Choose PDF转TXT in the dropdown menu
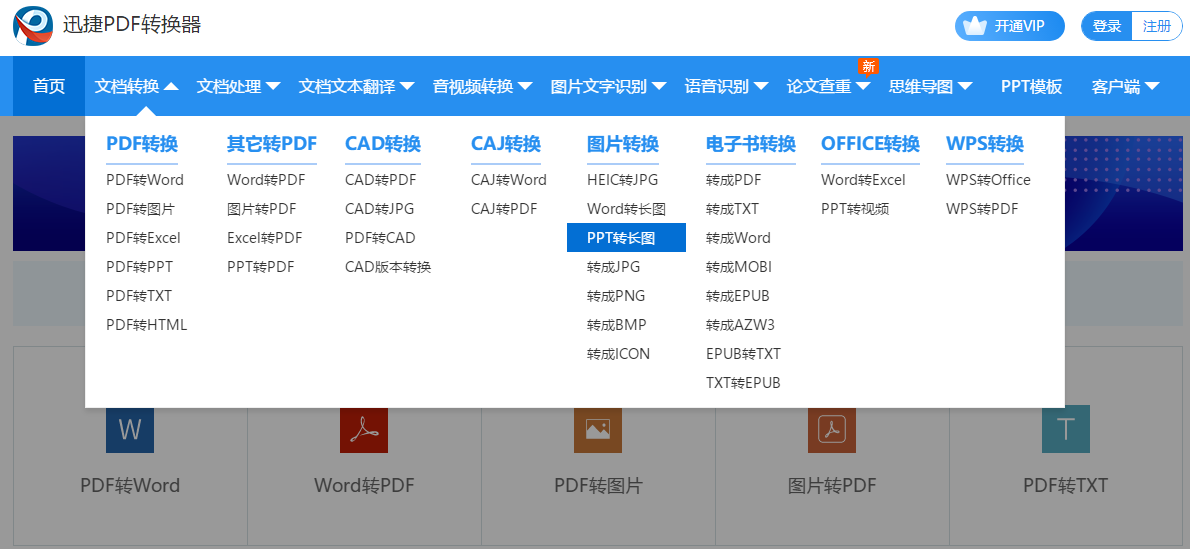 (x=139, y=295)
